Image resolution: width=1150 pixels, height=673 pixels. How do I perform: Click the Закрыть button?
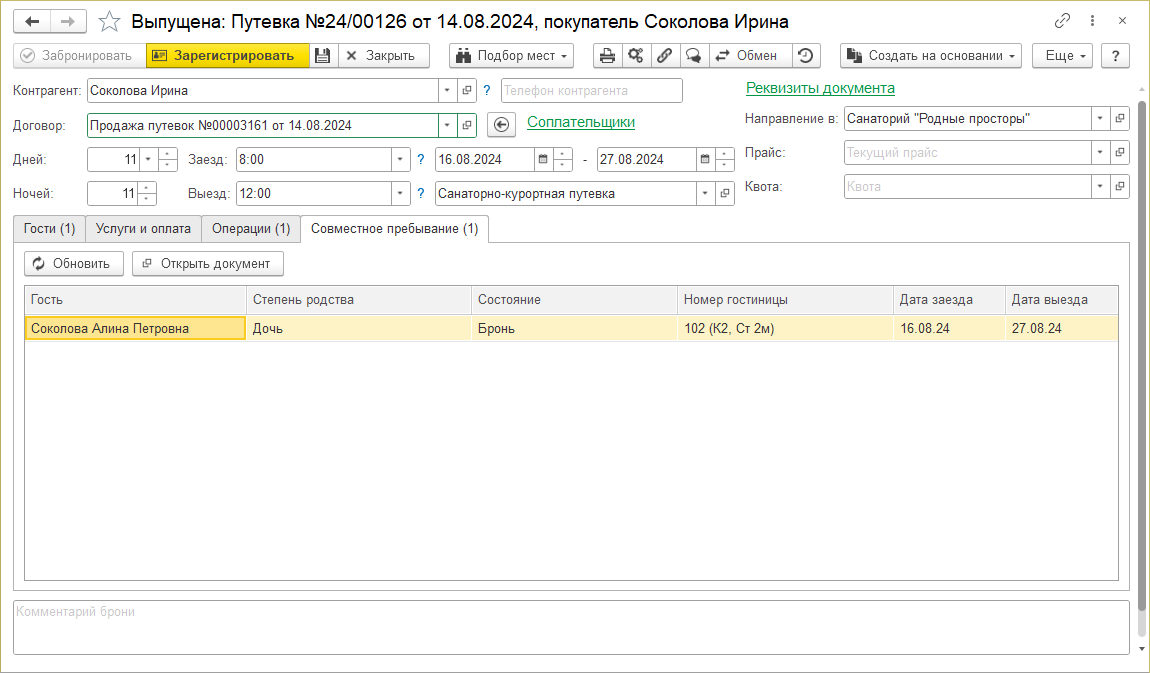pyautogui.click(x=384, y=56)
